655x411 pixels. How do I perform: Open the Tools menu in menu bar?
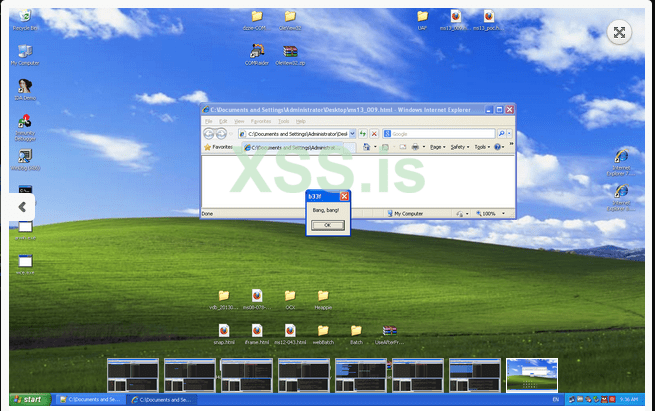(283, 121)
